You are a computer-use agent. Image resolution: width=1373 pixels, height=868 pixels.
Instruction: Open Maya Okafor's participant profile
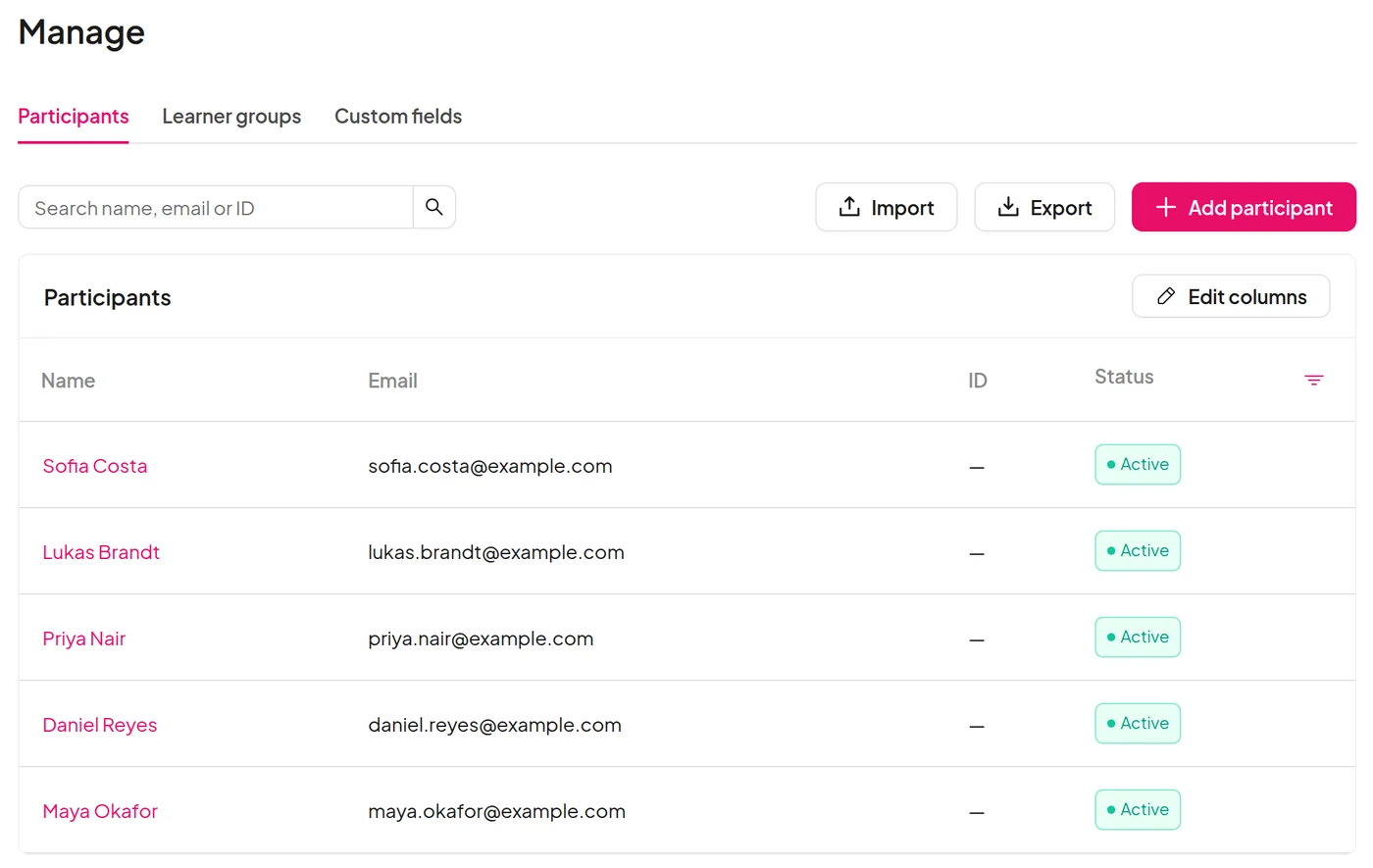[x=100, y=811]
